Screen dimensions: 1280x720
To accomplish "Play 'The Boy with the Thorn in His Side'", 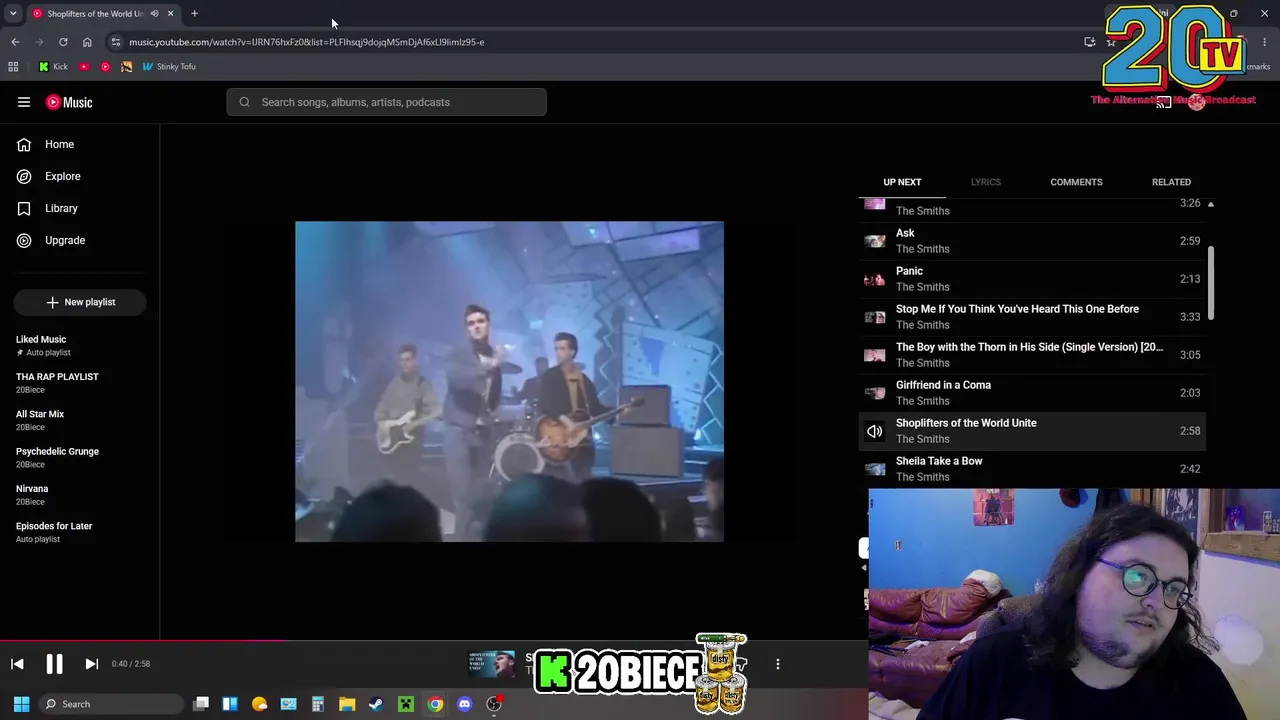I will tap(1033, 355).
